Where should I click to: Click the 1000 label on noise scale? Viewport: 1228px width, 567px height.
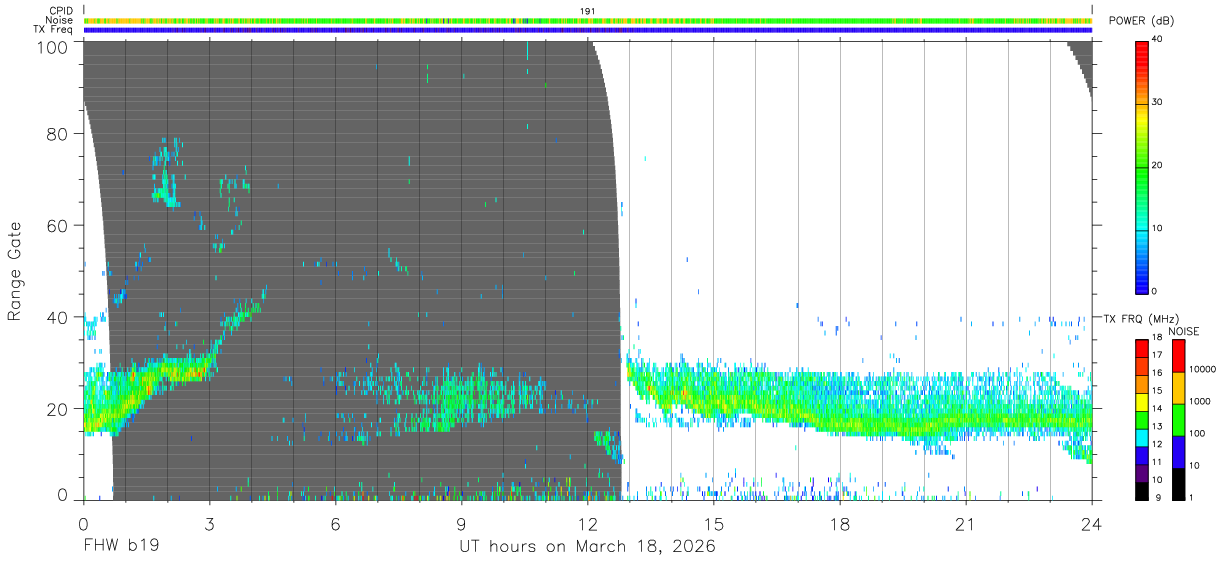pos(1199,401)
